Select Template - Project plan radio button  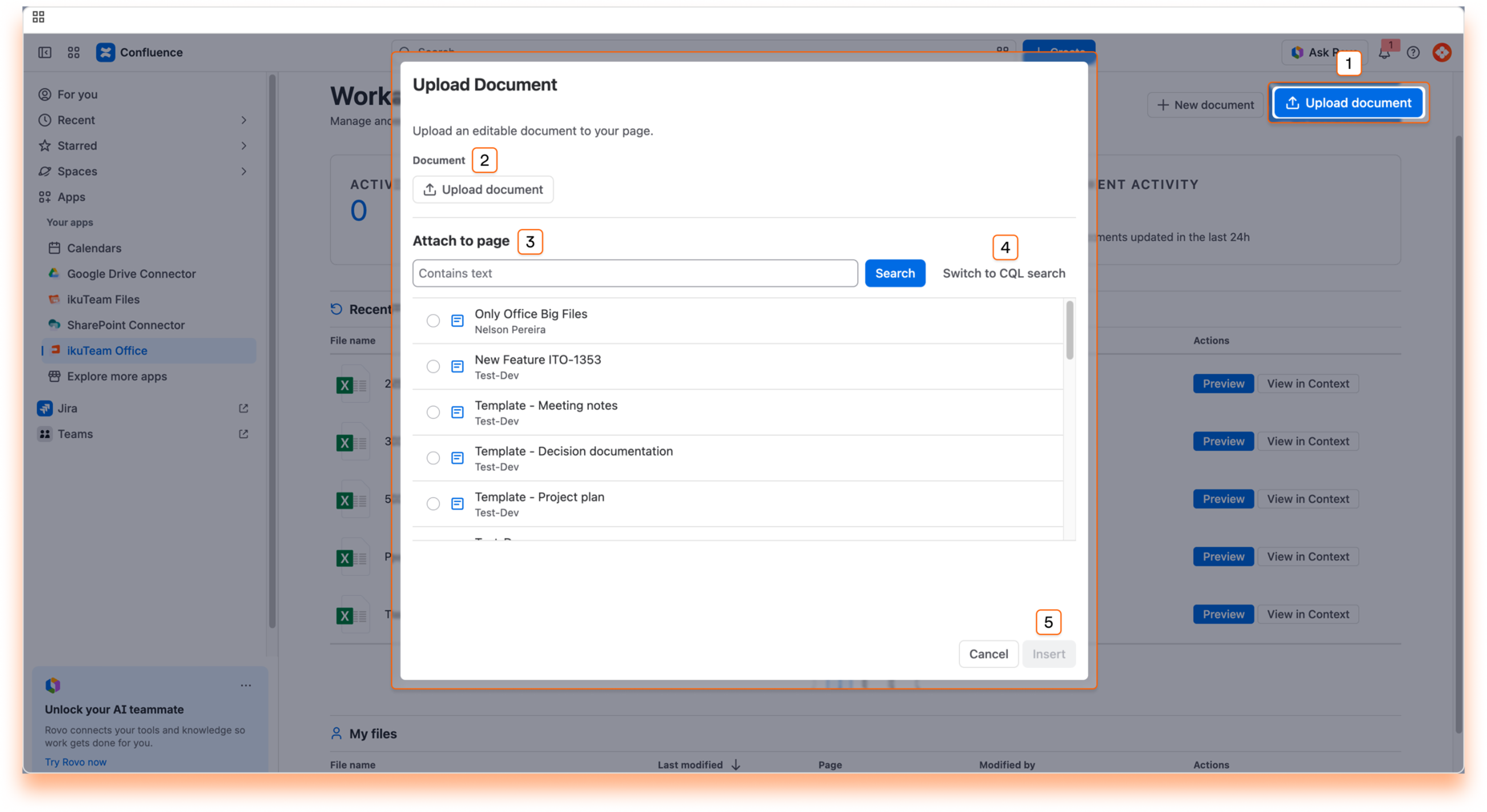click(x=433, y=504)
